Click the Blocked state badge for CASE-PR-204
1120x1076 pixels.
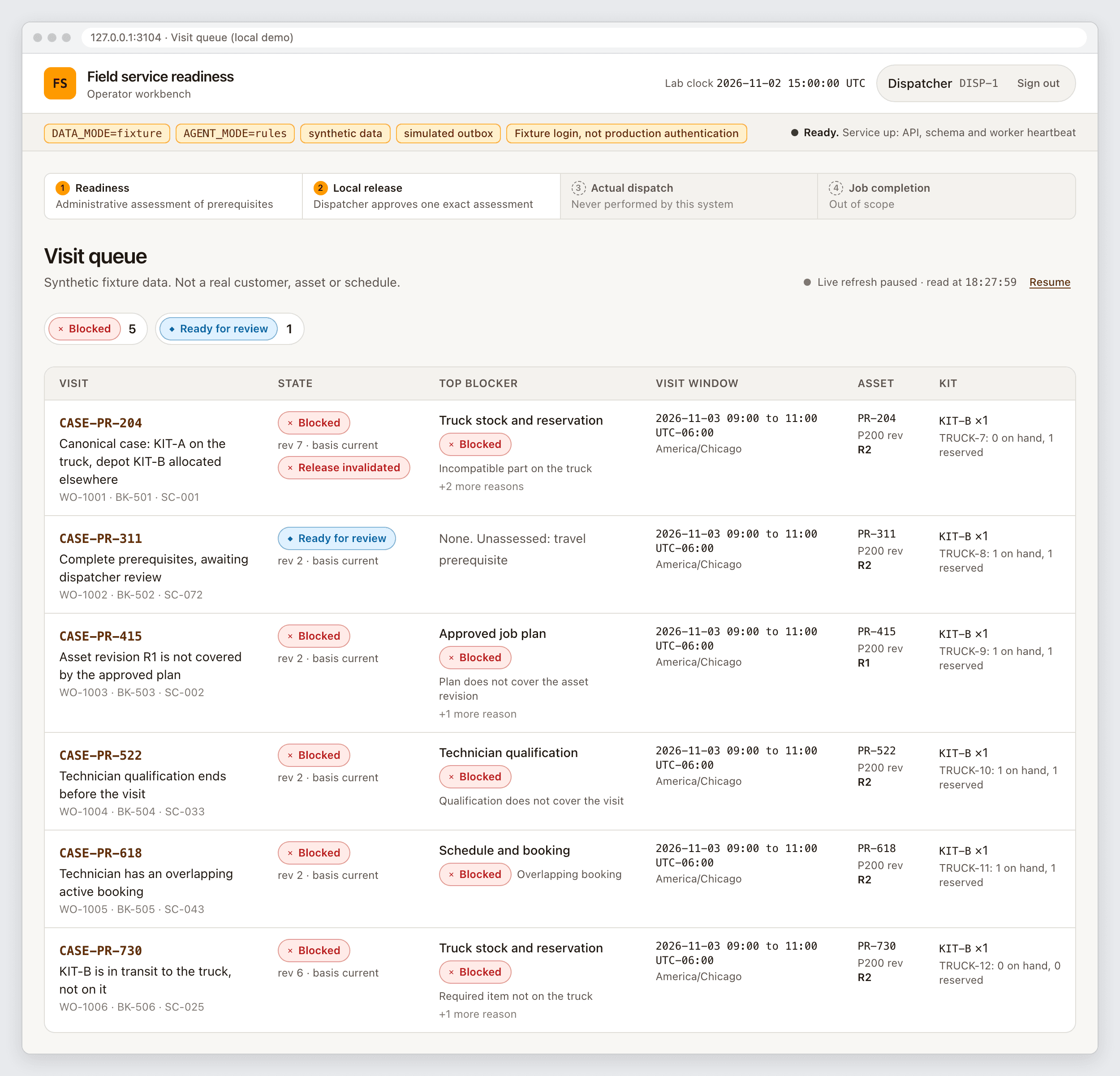(314, 423)
